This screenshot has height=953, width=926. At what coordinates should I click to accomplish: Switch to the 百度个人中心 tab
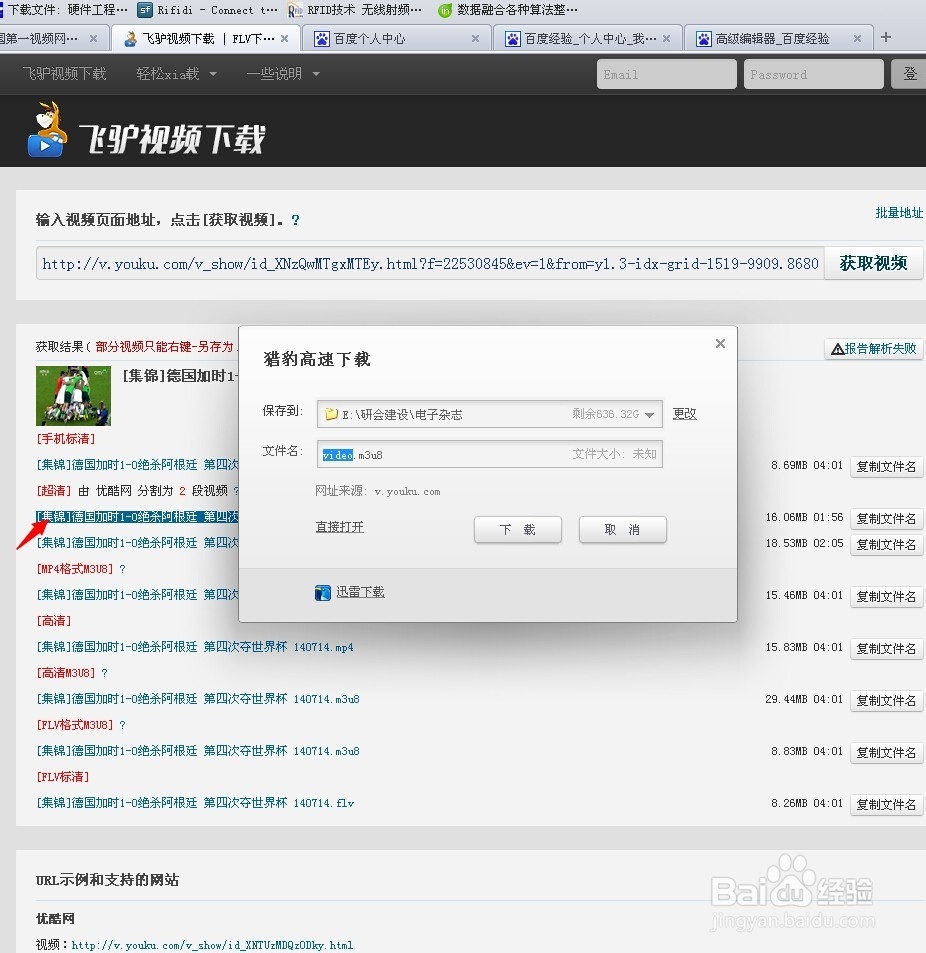coord(396,38)
